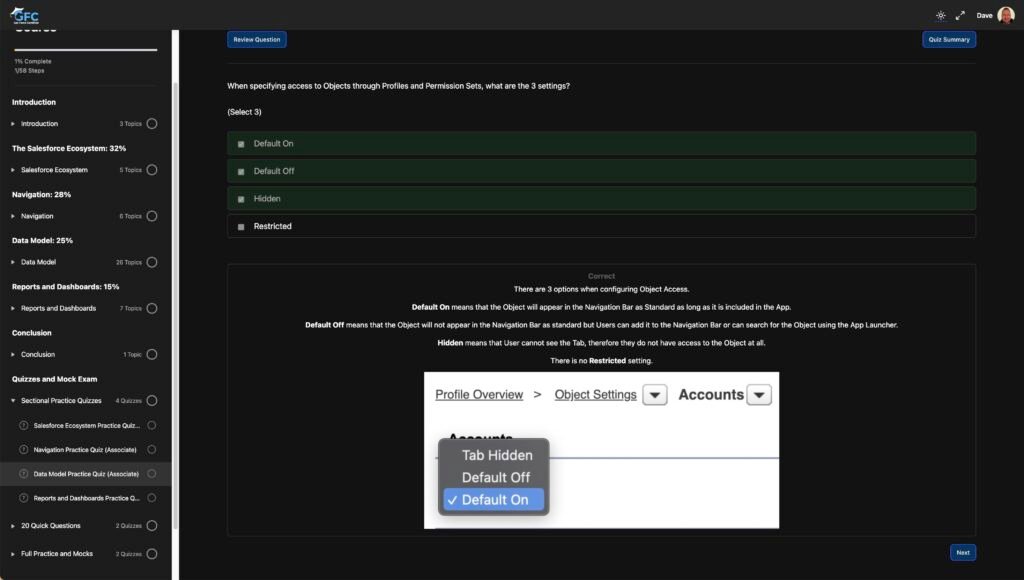1024x580 pixels.
Task: Click the Next button
Action: point(963,553)
